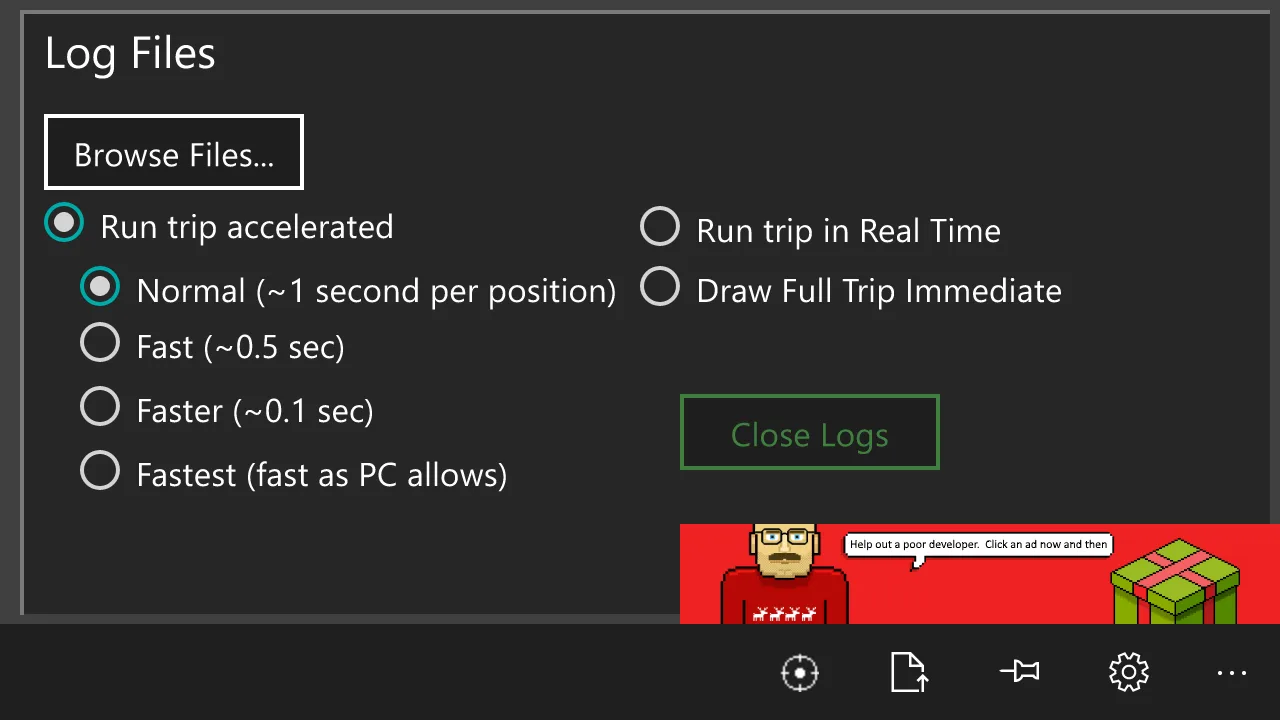The height and width of the screenshot is (720, 1280).
Task: Click the developer's bespectacled face in the ad
Action: coord(785,551)
